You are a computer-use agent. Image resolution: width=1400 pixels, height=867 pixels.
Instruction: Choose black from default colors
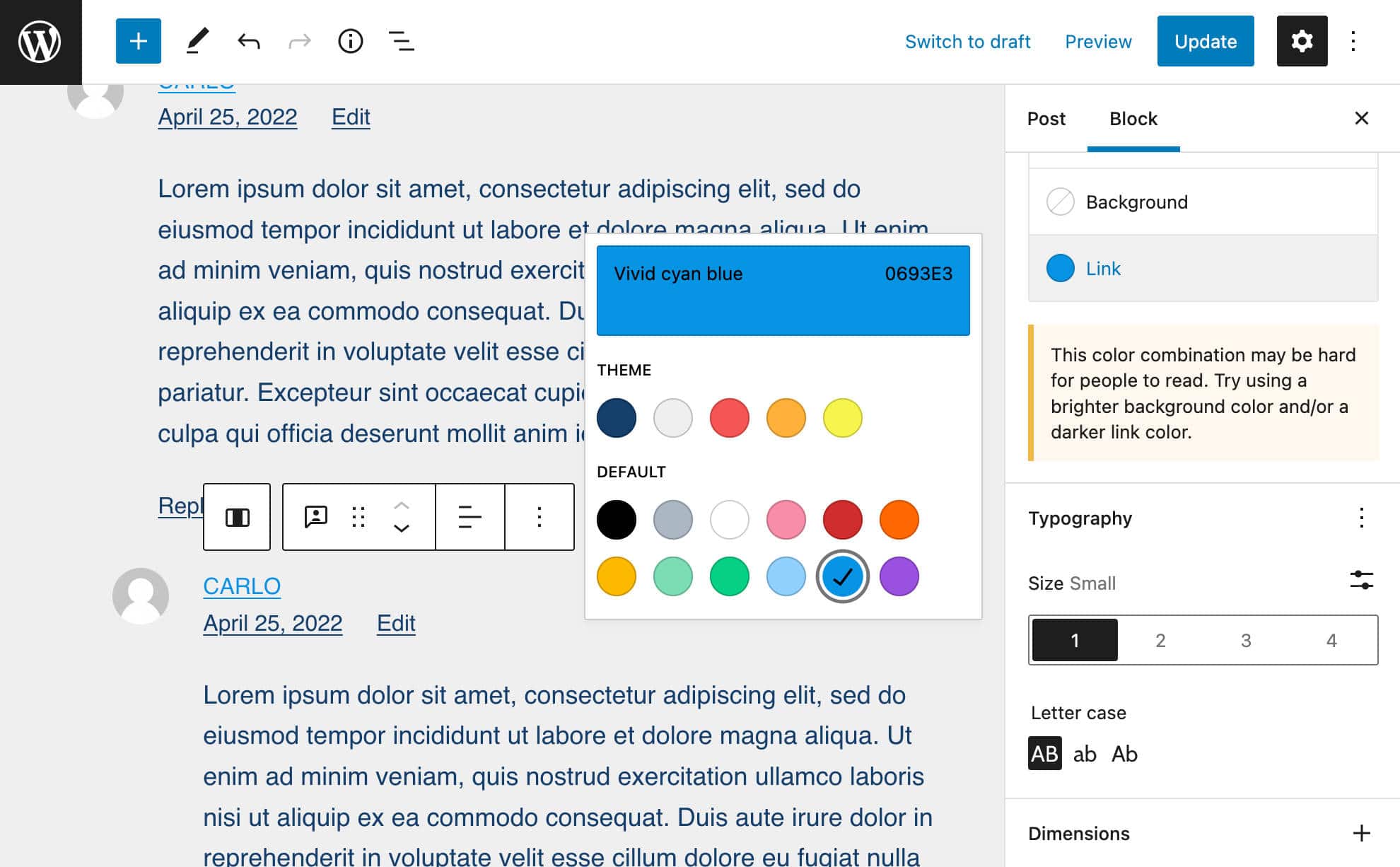click(x=616, y=520)
